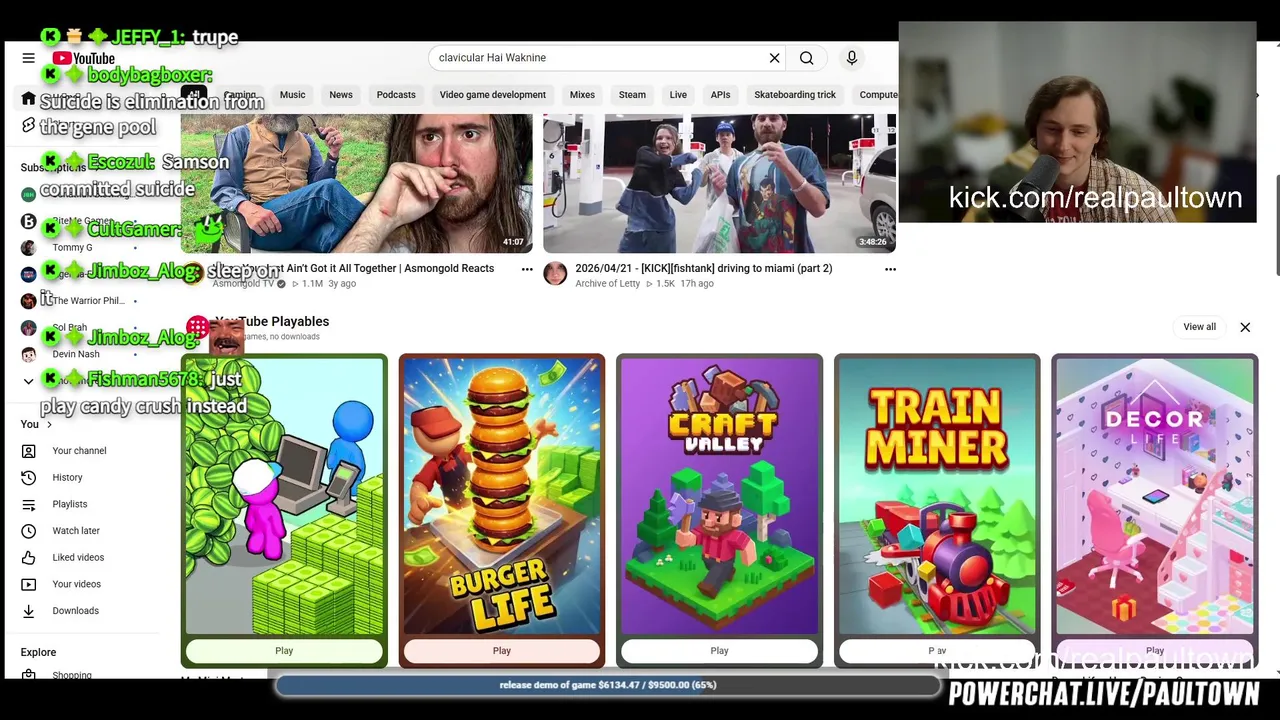This screenshot has width=1280, height=720.
Task: Open fishtank driving to Miami thumbnail
Action: (x=719, y=183)
